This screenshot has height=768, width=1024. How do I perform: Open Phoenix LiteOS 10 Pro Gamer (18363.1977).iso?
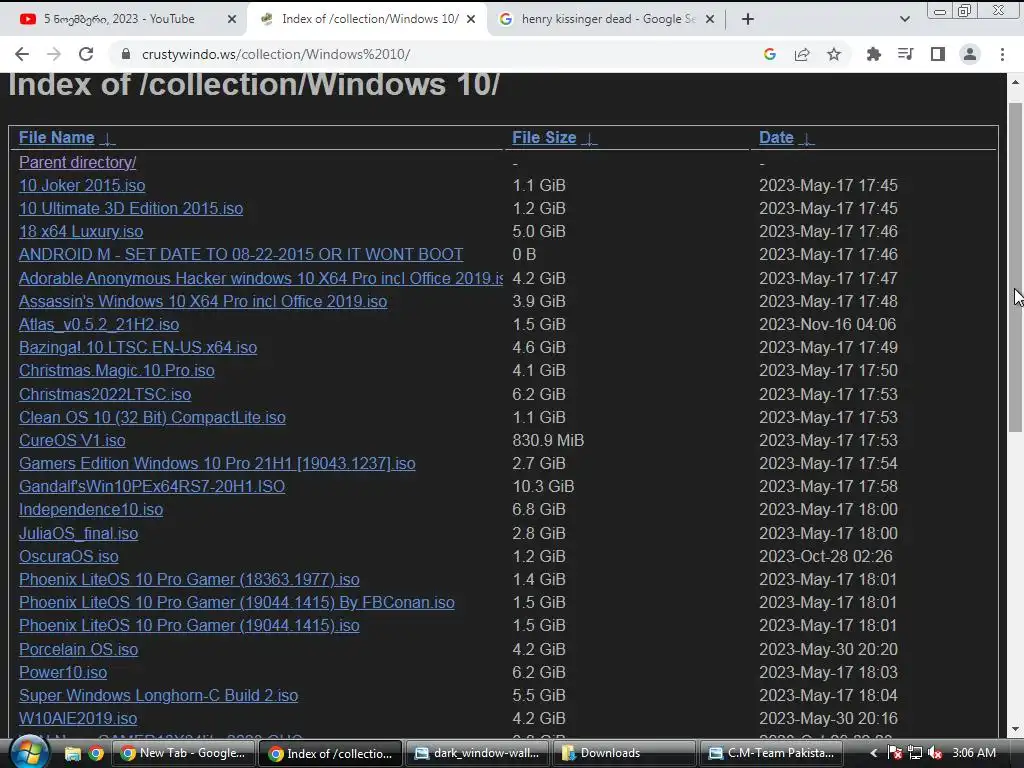(x=189, y=579)
